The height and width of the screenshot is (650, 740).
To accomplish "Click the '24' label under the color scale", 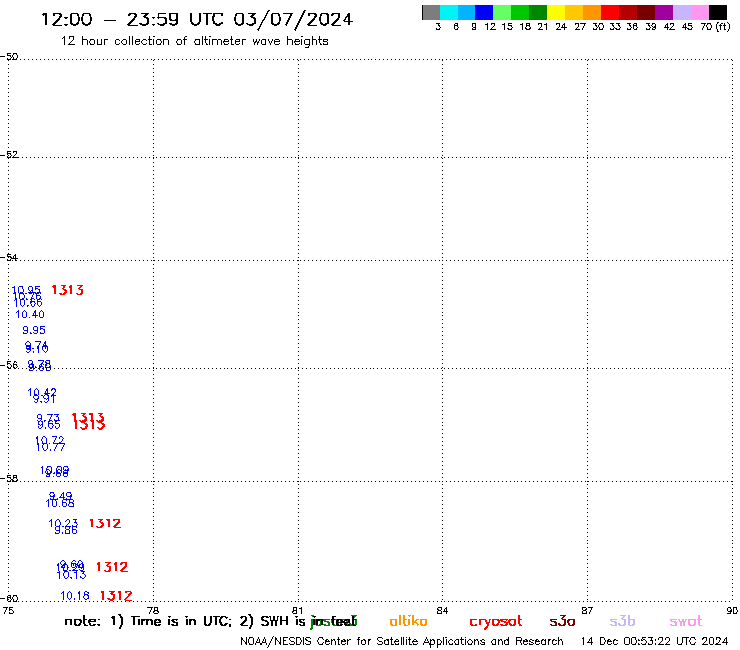I will [561, 26].
